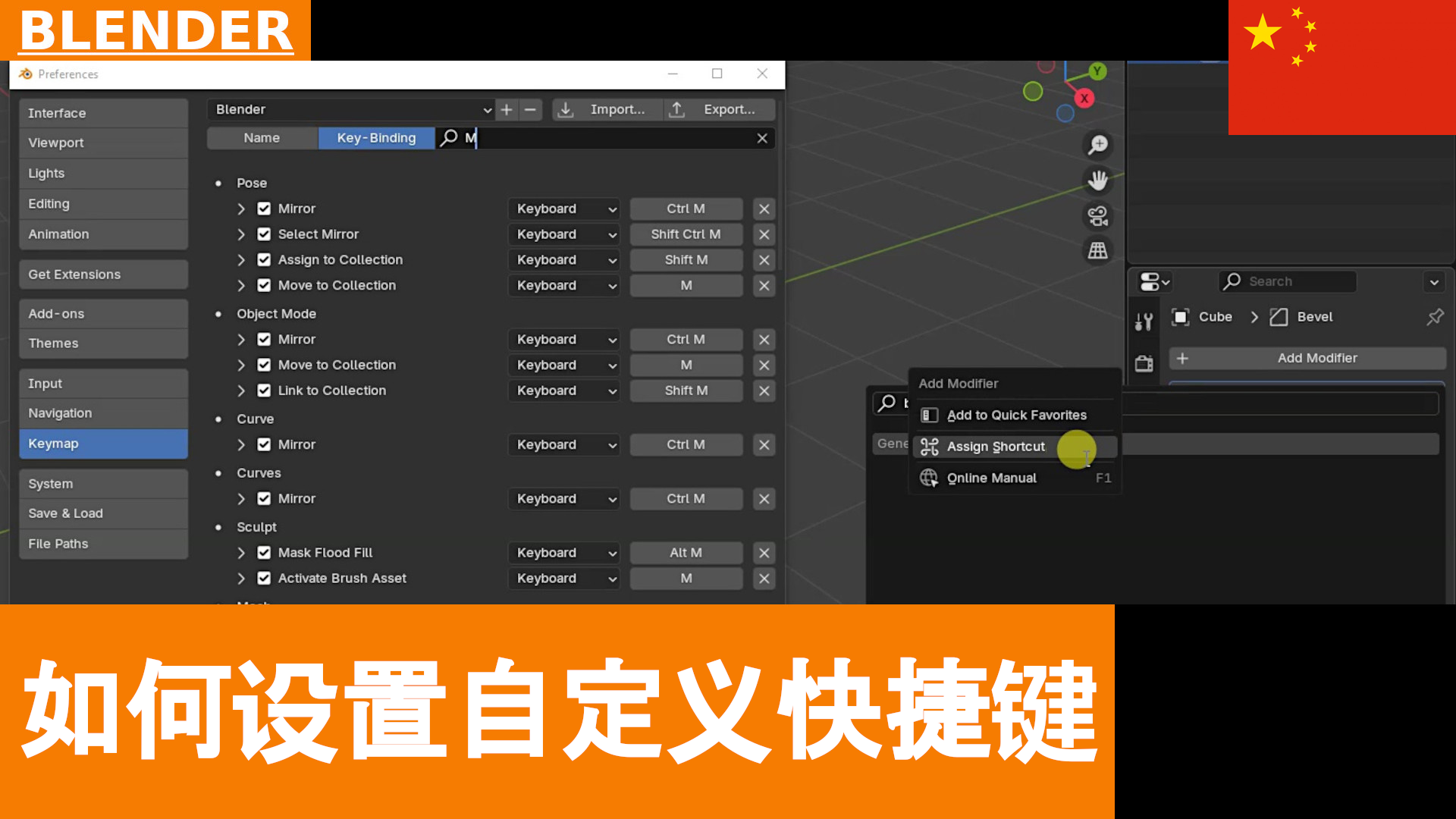Screen dimensions: 1456x819
Task: Uncheck Object Mode Mirror entry
Action: (x=264, y=340)
